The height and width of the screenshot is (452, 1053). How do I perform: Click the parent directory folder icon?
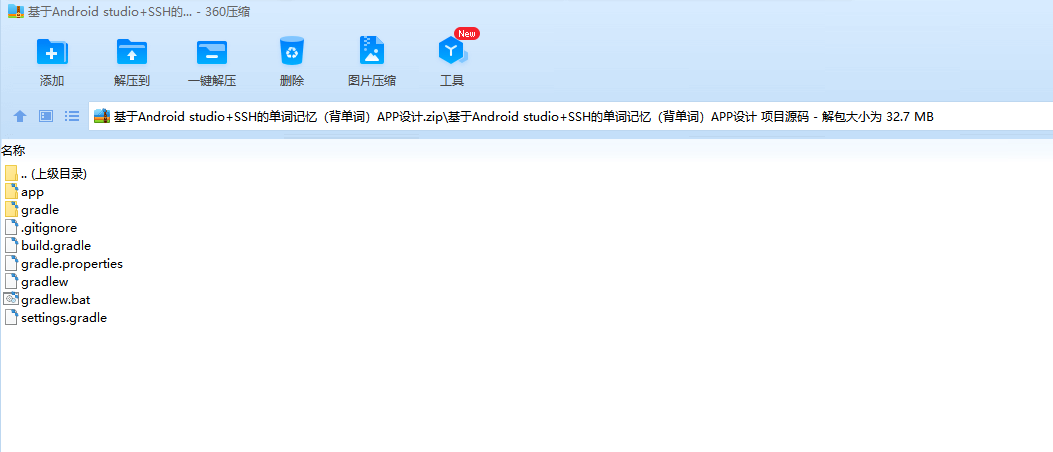[11, 173]
